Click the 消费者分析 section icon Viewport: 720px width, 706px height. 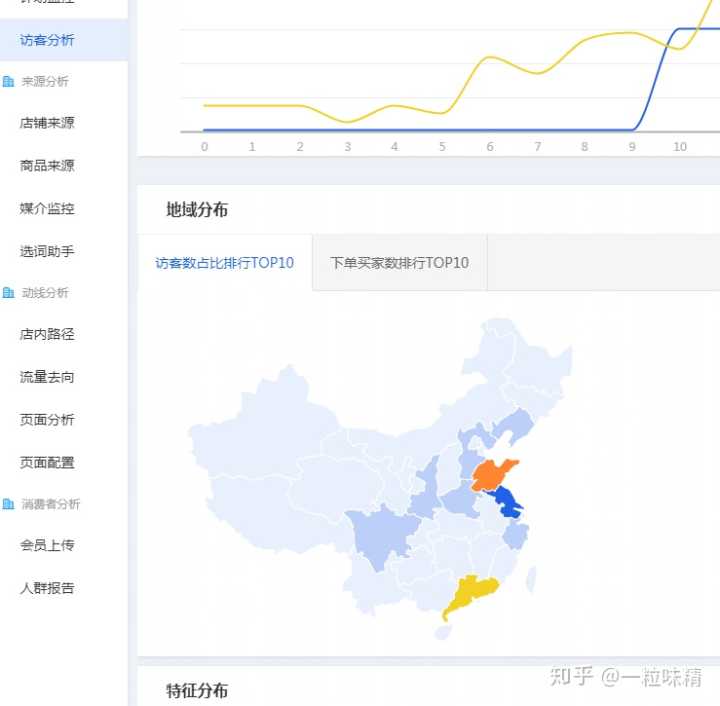[8, 504]
